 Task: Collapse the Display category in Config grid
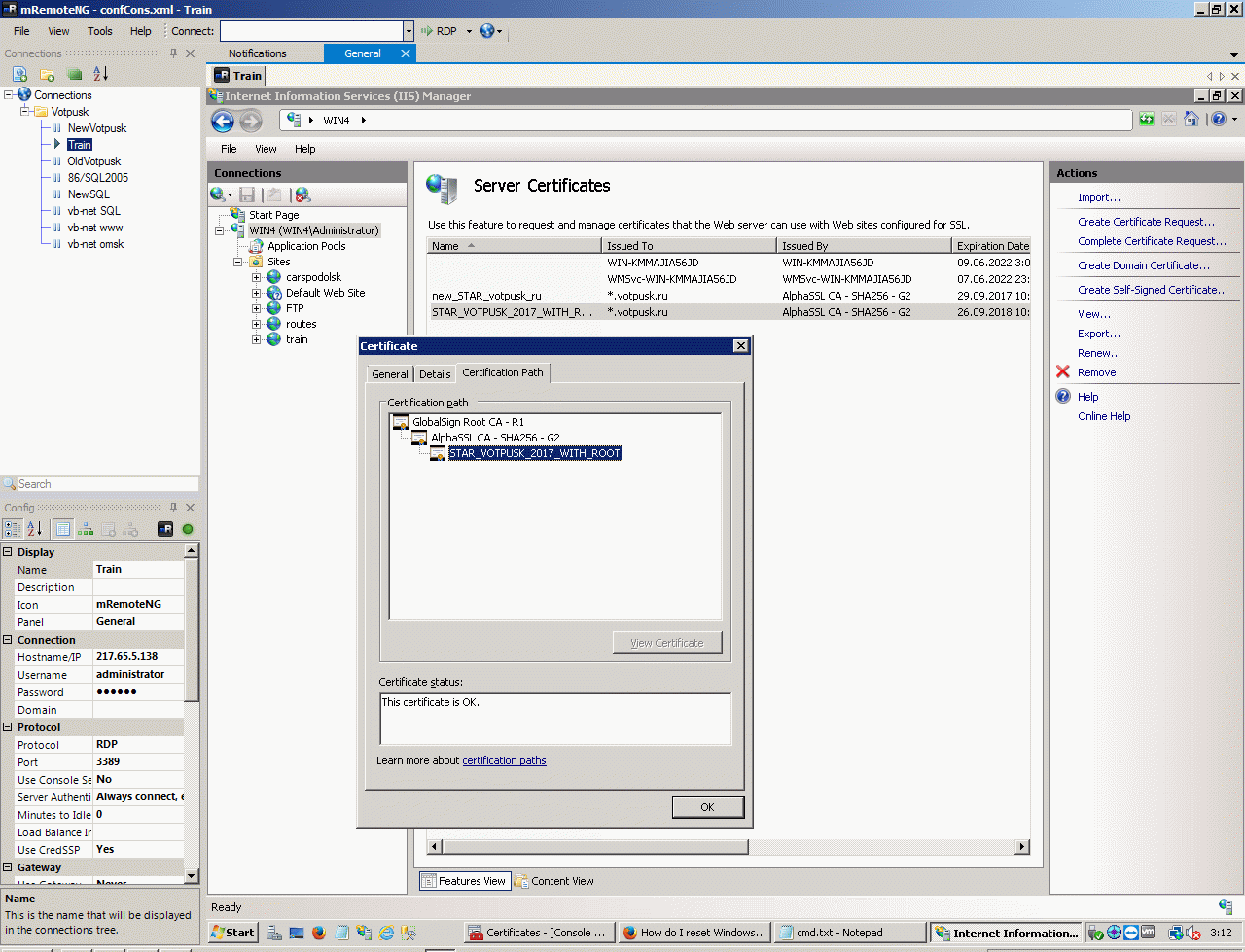pos(8,552)
